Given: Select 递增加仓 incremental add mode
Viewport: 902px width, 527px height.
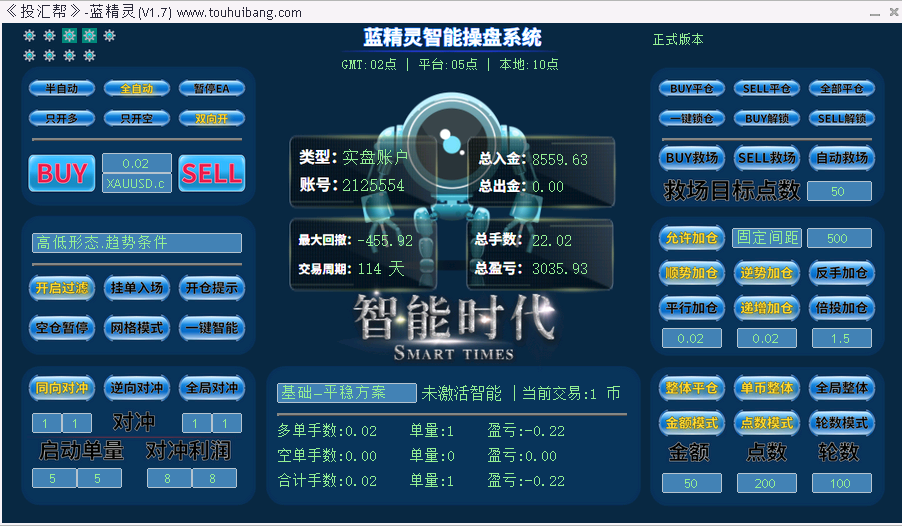Looking at the screenshot, I should click(x=767, y=308).
